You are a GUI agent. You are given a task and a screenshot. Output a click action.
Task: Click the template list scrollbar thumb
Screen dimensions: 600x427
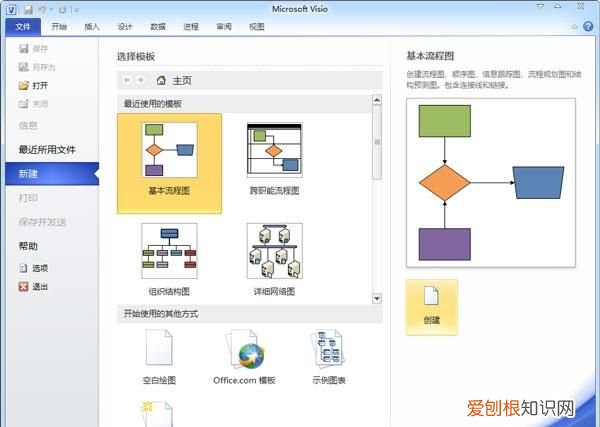point(377,142)
